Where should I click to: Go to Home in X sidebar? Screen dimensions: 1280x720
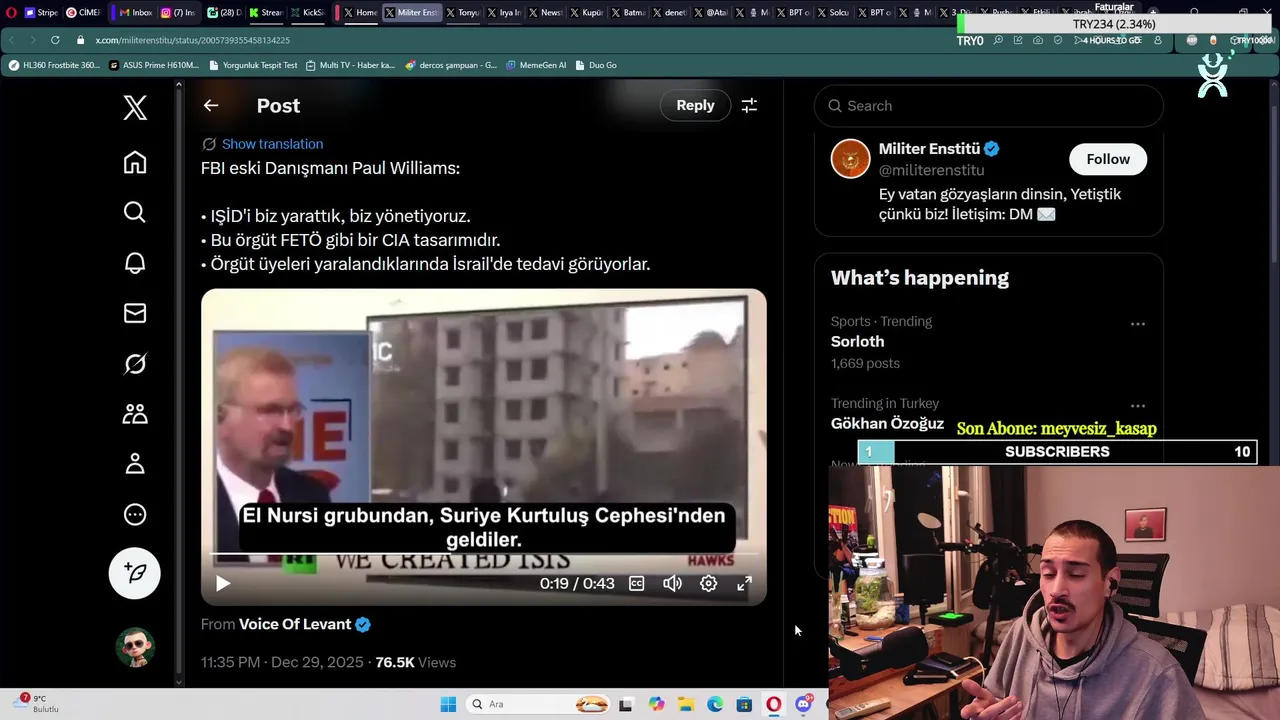135,162
